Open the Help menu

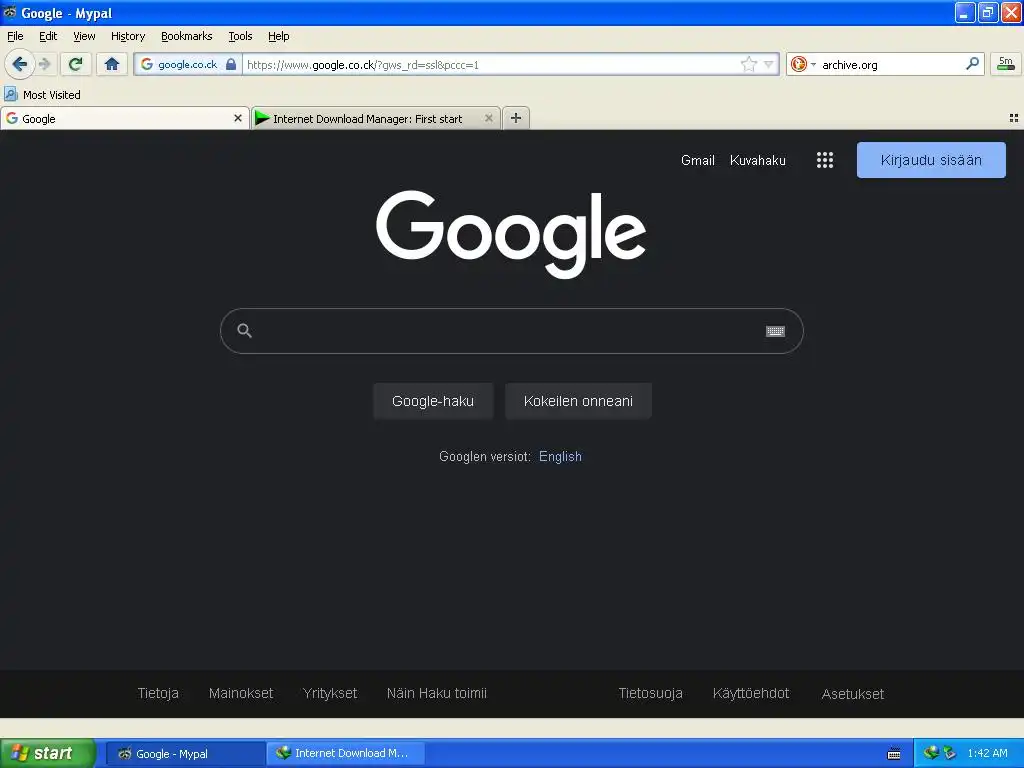(x=278, y=36)
